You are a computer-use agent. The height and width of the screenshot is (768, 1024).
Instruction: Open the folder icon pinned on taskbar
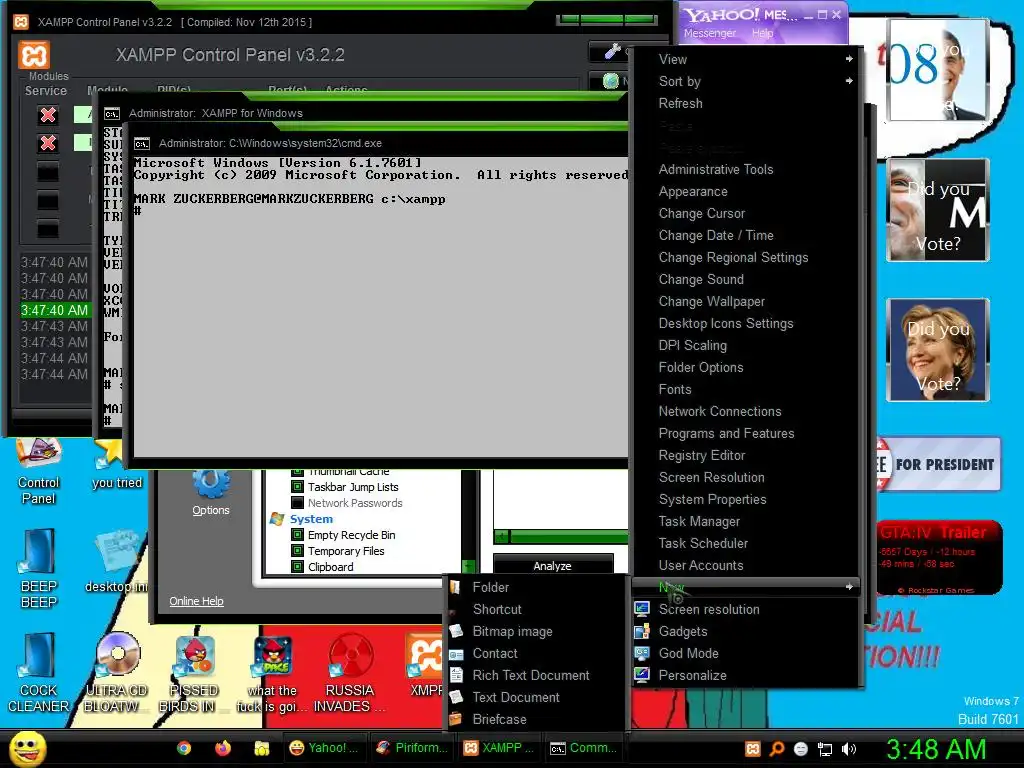[262, 748]
